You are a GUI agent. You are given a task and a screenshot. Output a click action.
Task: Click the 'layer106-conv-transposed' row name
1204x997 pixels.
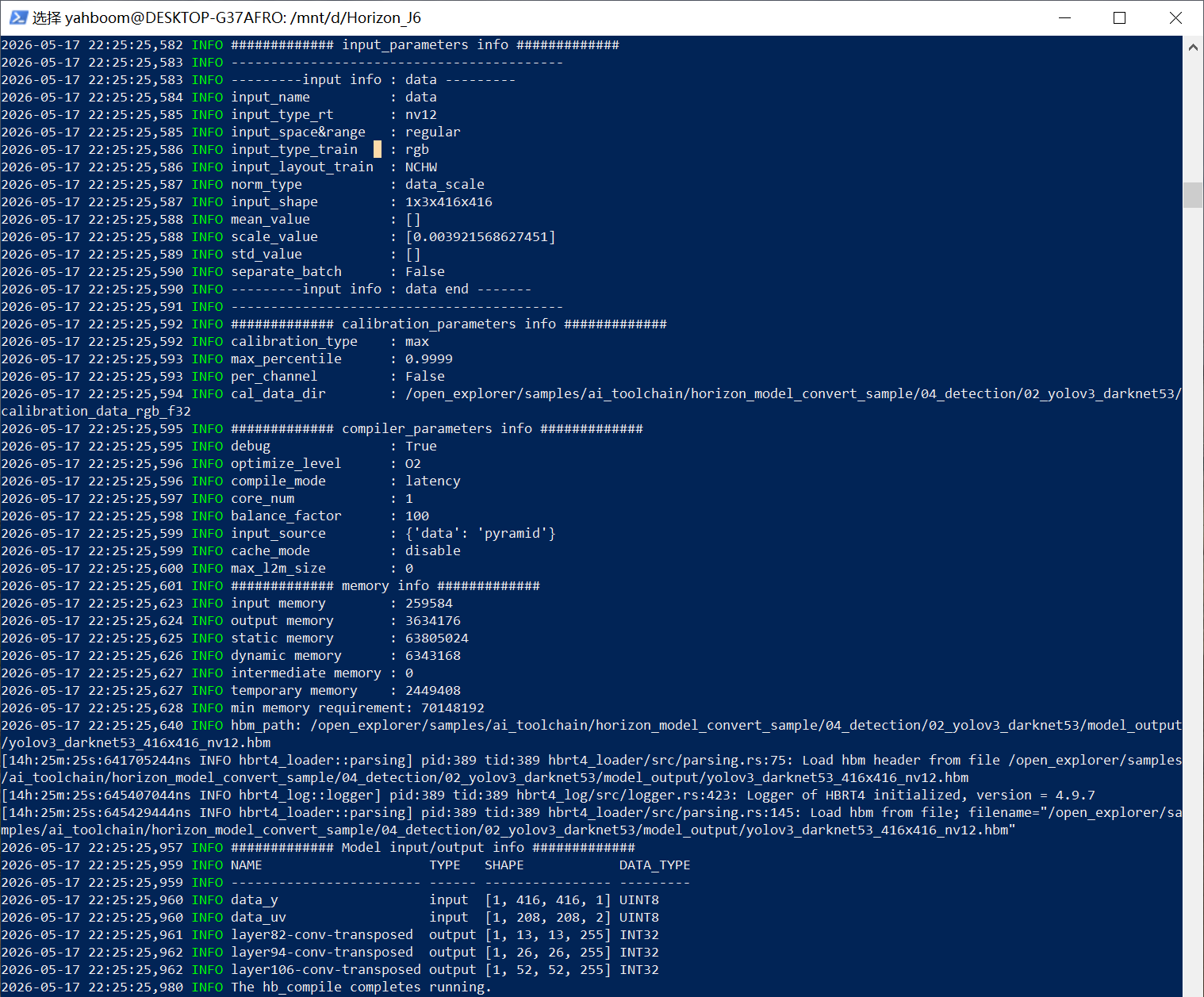[x=326, y=969]
